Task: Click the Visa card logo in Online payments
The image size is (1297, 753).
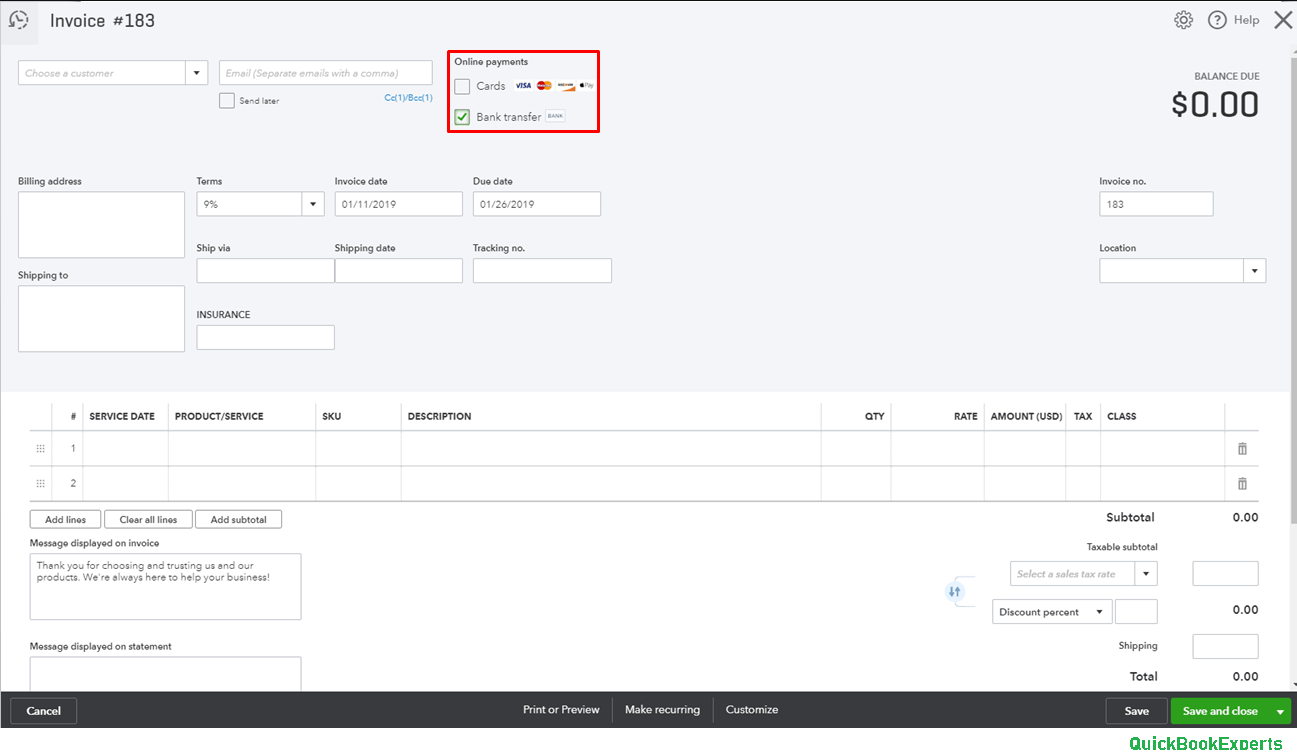Action: click(x=521, y=85)
